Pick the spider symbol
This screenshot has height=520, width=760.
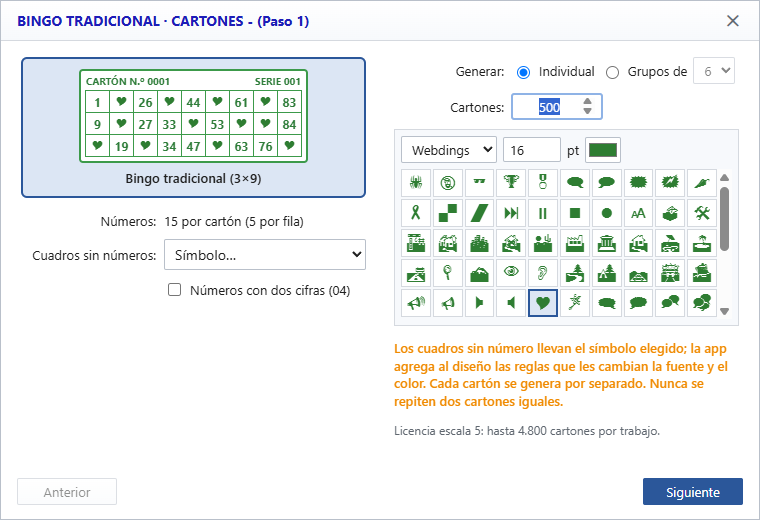click(416, 183)
